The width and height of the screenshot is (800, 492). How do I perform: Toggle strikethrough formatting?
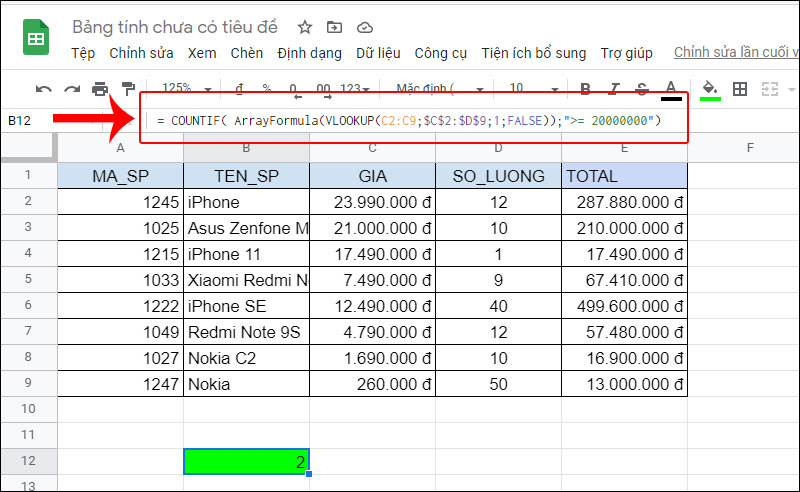point(642,89)
